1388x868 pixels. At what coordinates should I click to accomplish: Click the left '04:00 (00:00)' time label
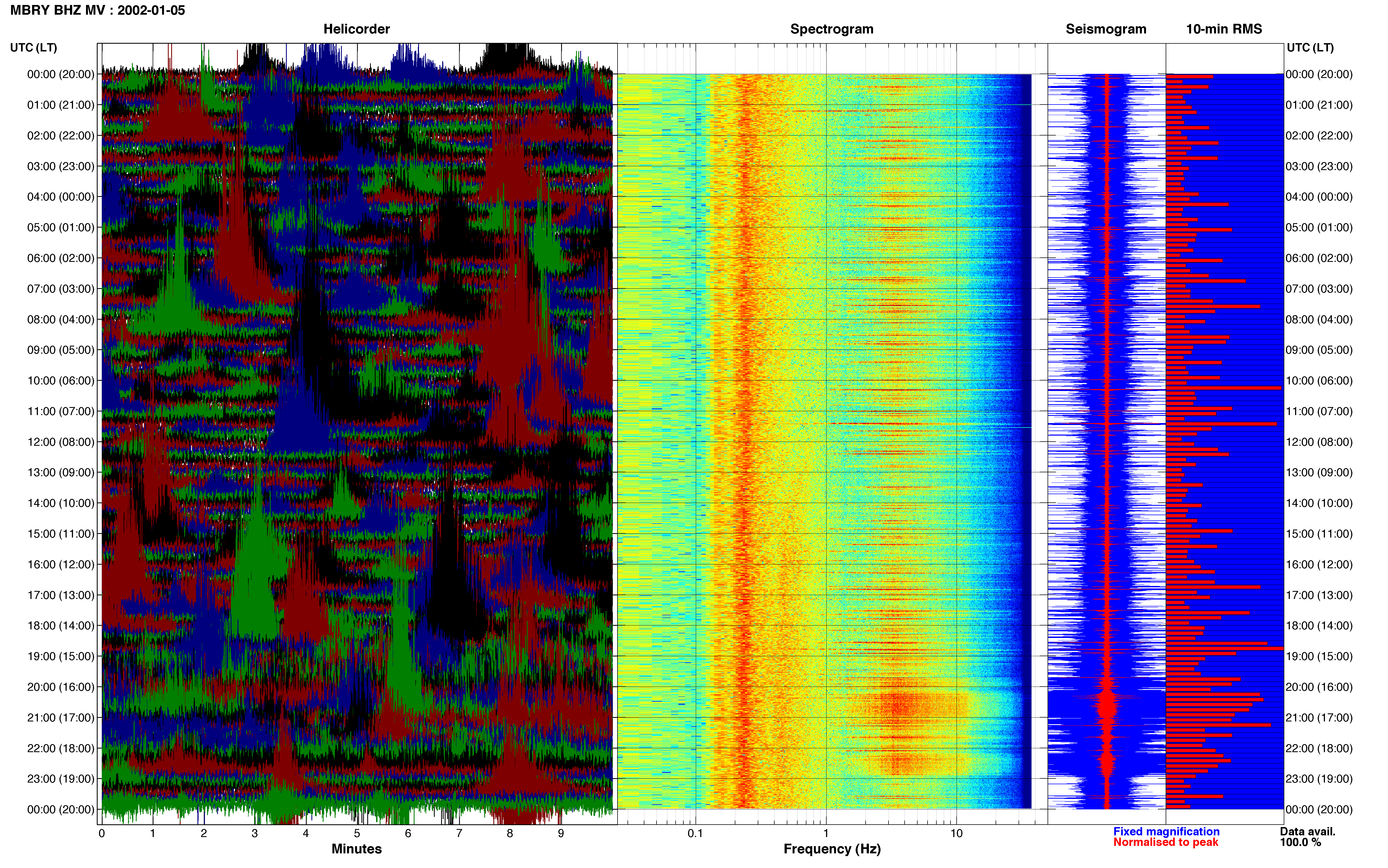(61, 197)
